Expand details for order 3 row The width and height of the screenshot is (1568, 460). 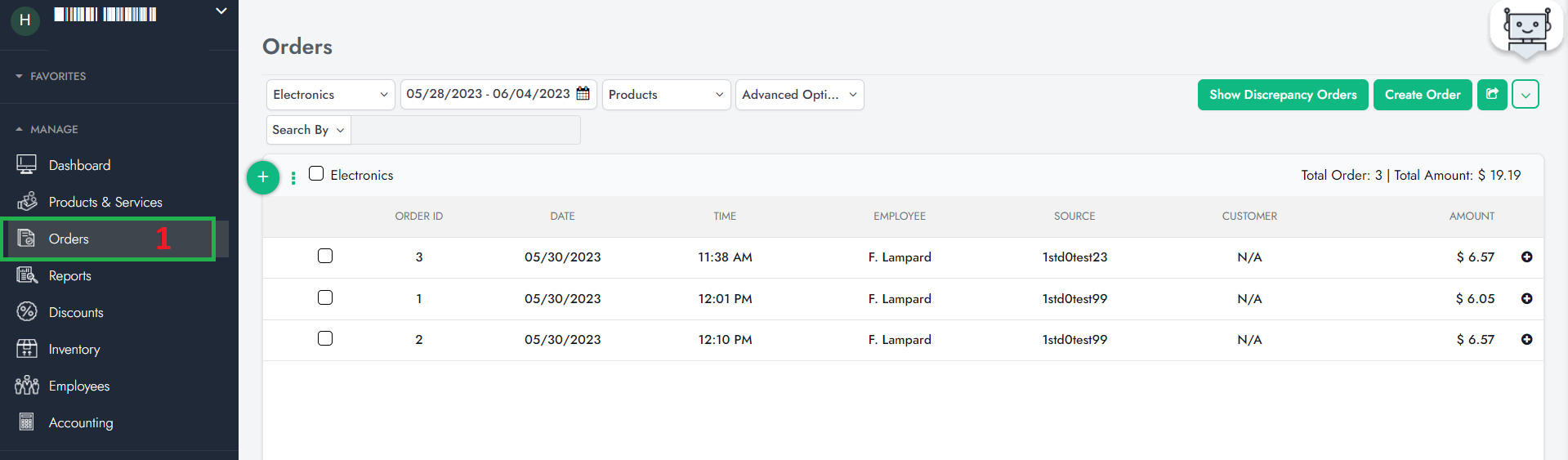coord(1526,257)
